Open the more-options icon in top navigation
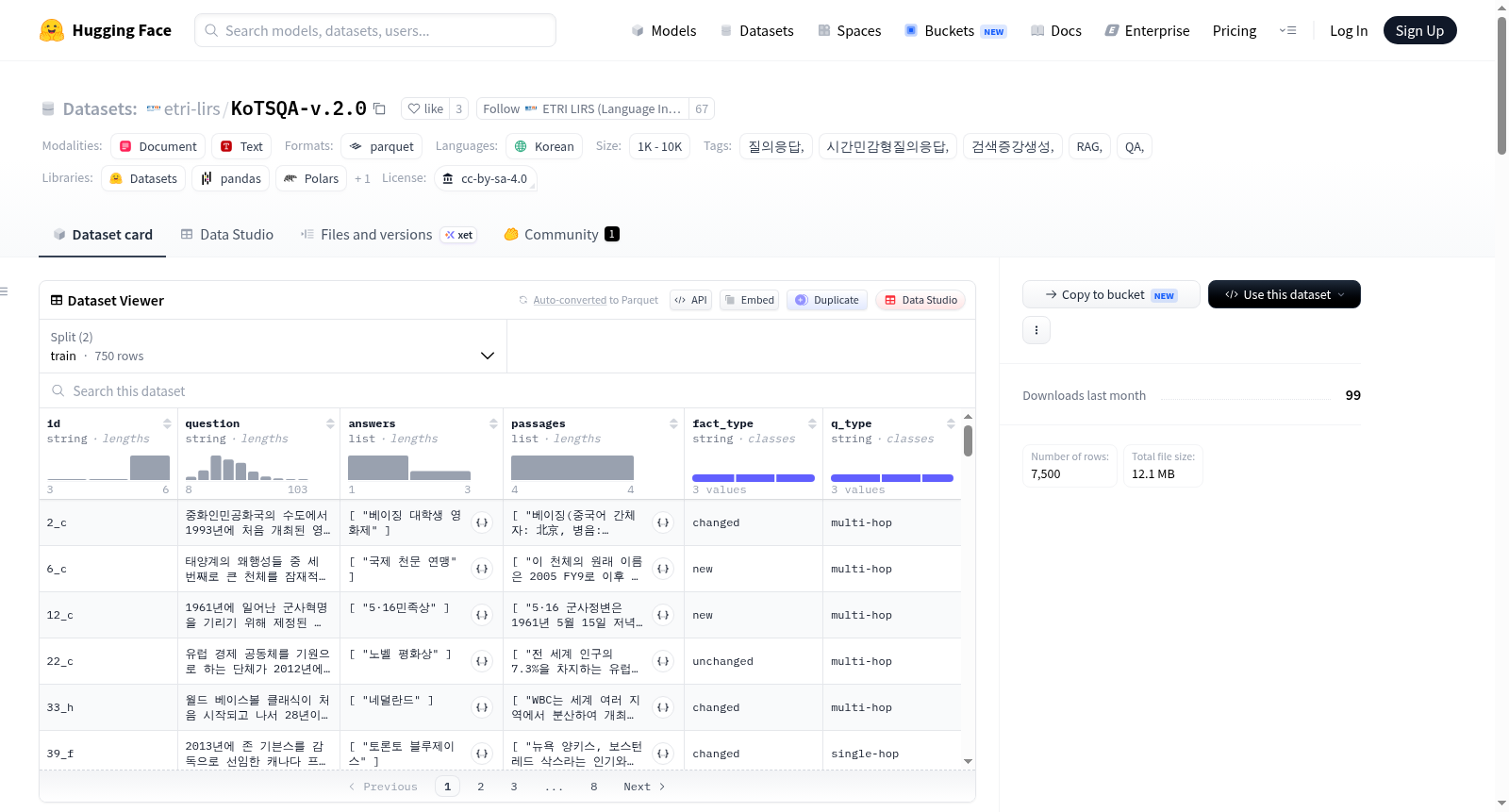 click(x=1287, y=30)
